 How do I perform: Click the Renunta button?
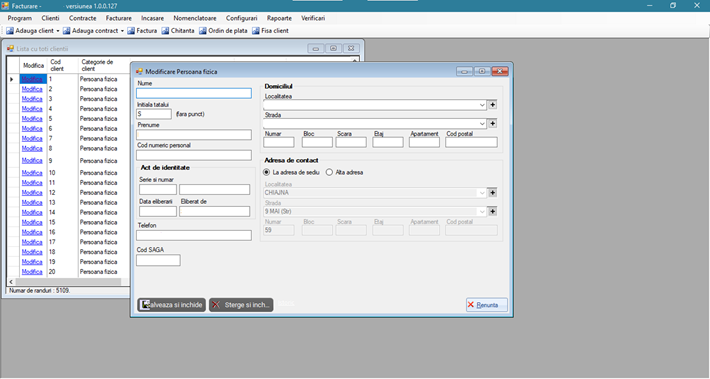pyautogui.click(x=487, y=305)
